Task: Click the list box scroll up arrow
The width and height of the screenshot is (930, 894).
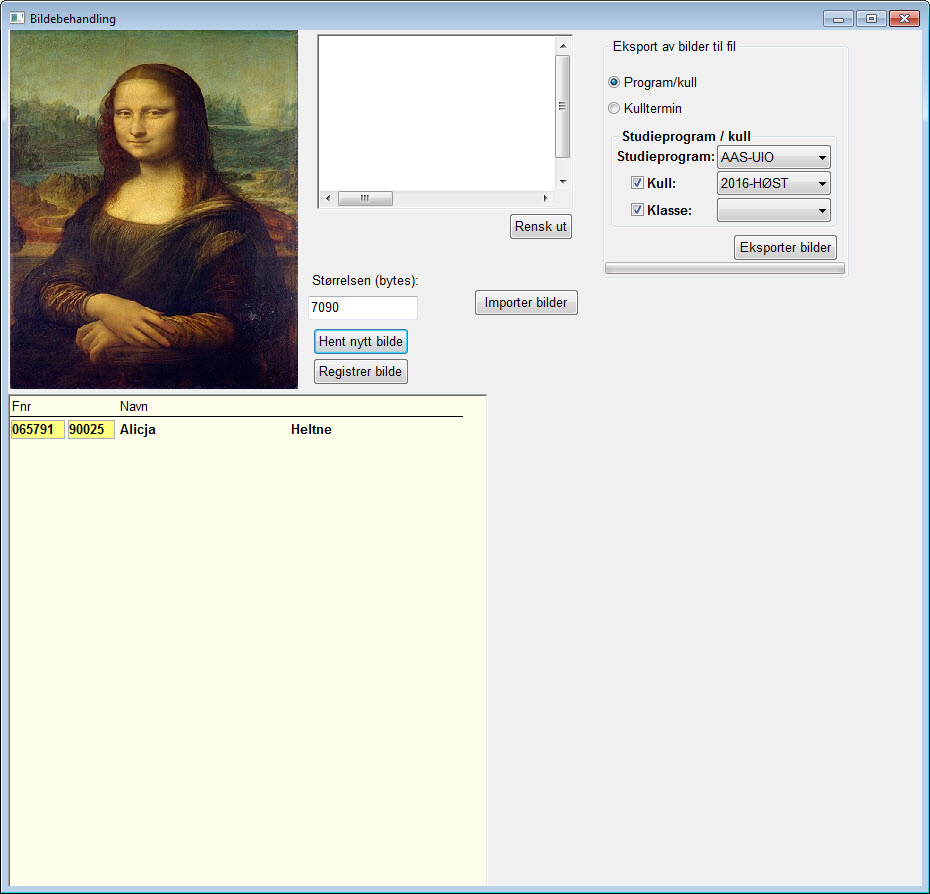Action: point(563,46)
